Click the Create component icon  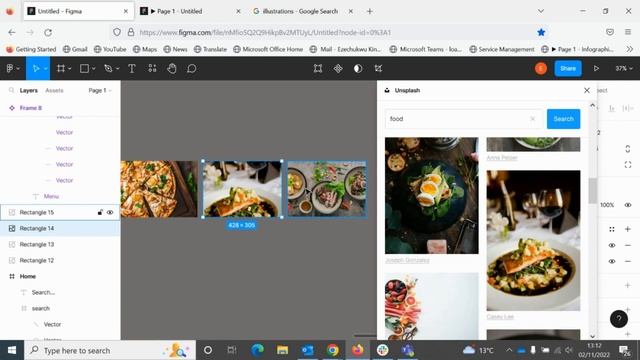point(338,69)
